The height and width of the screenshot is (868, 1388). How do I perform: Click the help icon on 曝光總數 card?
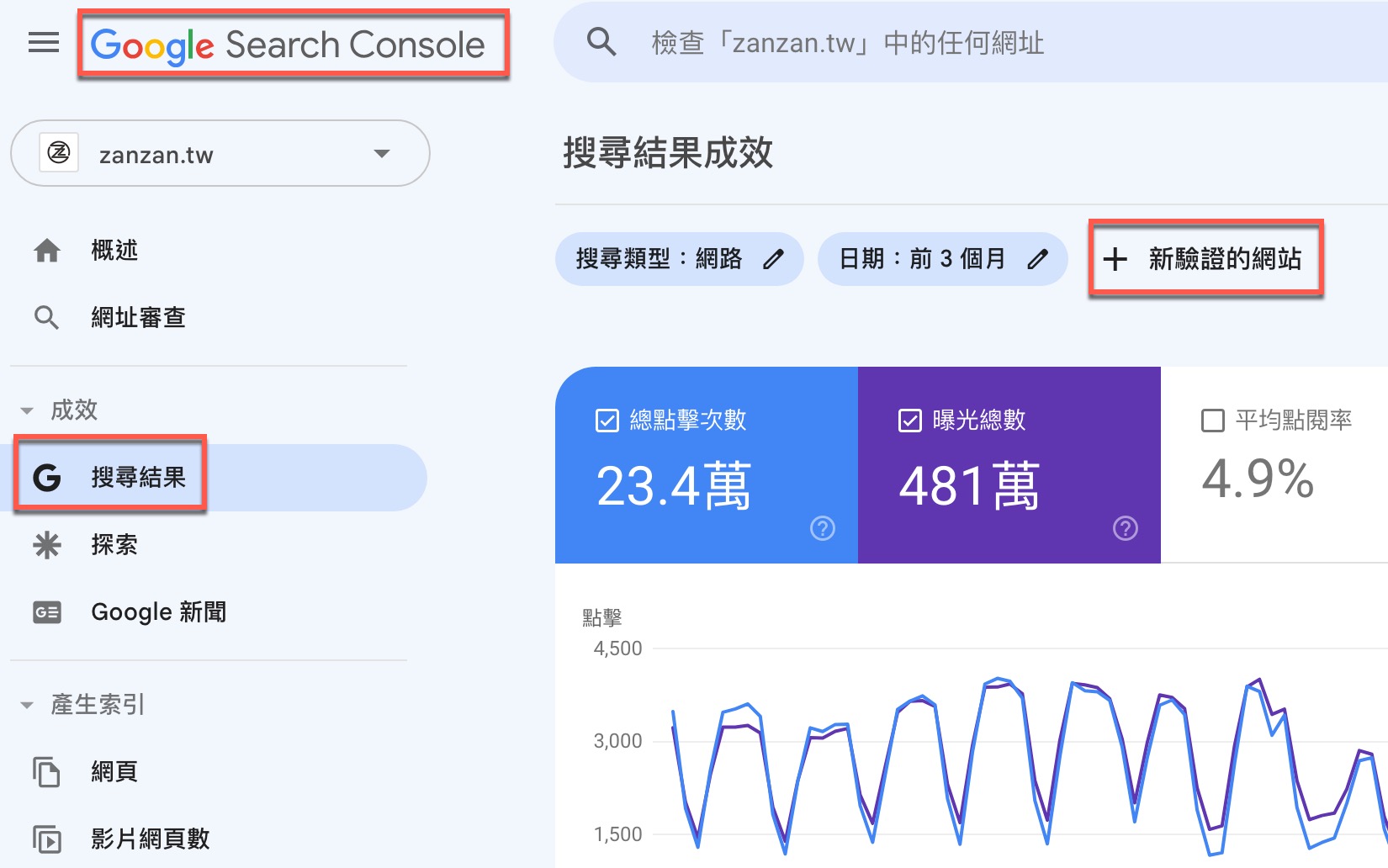click(x=1126, y=528)
